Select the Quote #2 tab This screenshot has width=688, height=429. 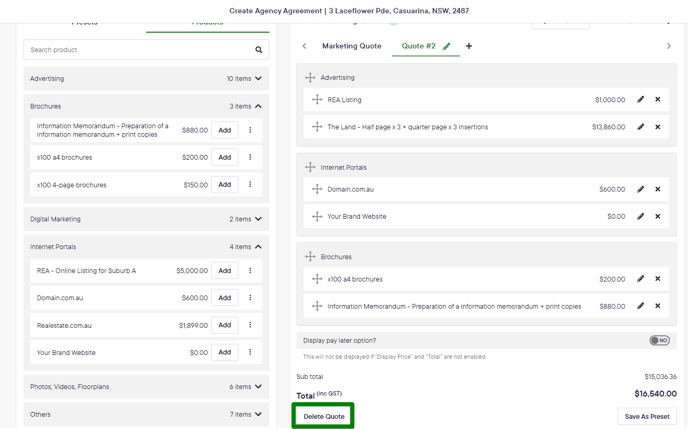click(418, 46)
